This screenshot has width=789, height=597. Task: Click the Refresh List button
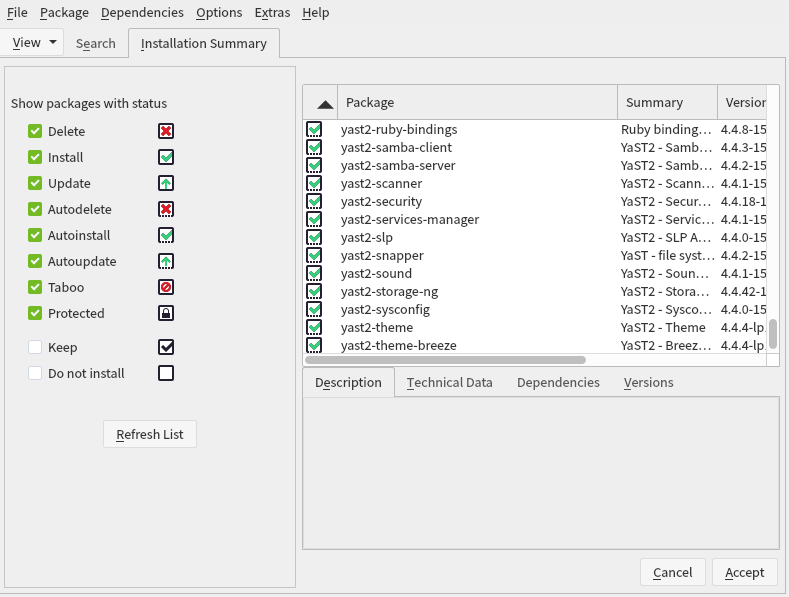coord(150,434)
